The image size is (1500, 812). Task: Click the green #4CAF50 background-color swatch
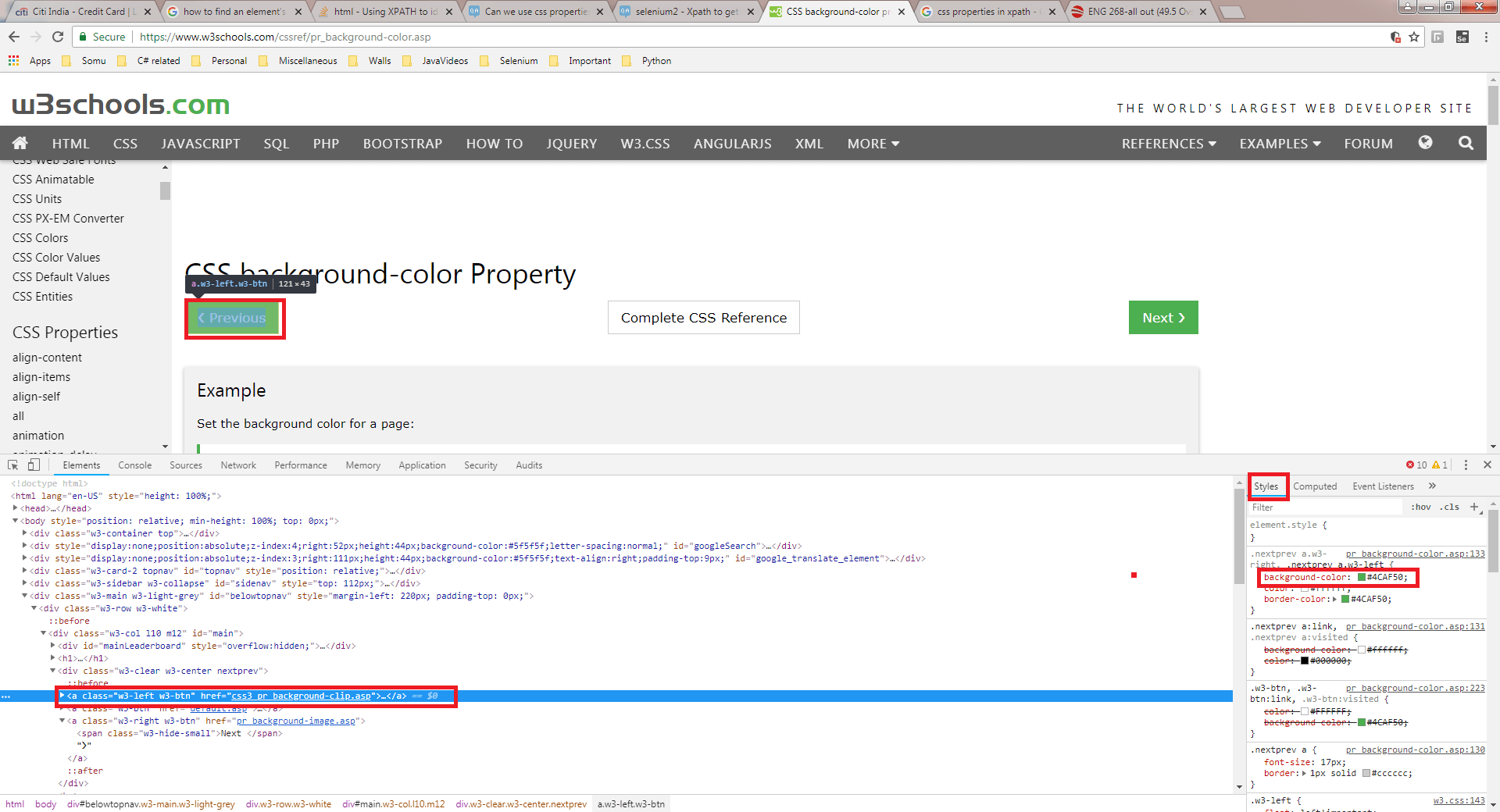click(x=1360, y=578)
